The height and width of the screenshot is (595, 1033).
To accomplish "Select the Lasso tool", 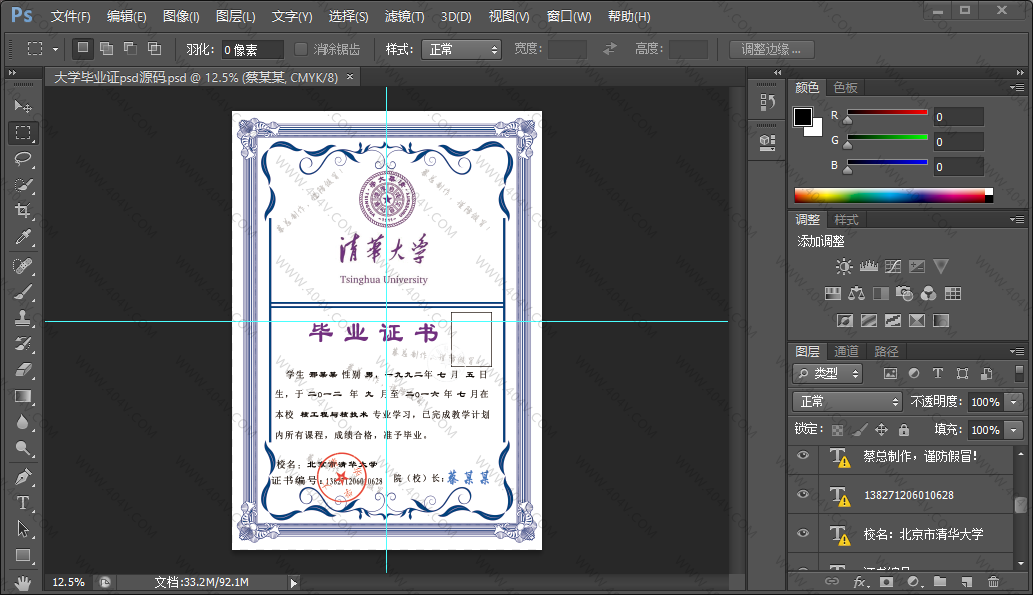I will [x=23, y=158].
